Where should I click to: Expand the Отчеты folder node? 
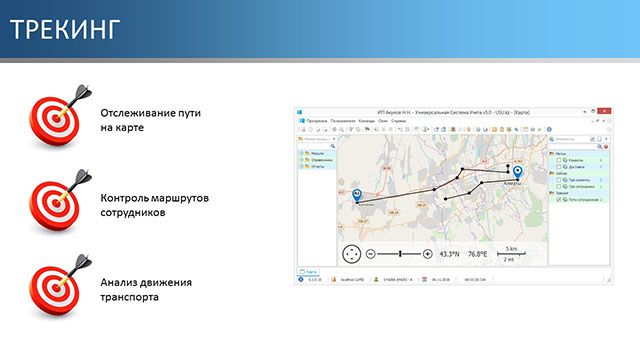click(x=302, y=167)
